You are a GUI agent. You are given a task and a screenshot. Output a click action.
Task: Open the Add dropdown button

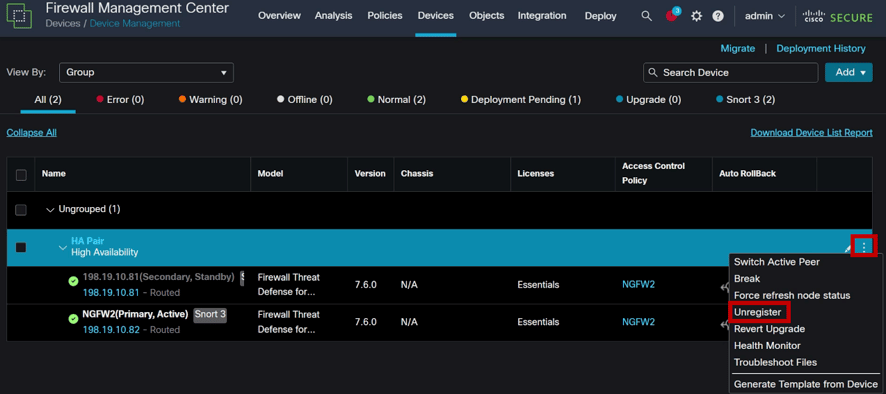tap(849, 72)
